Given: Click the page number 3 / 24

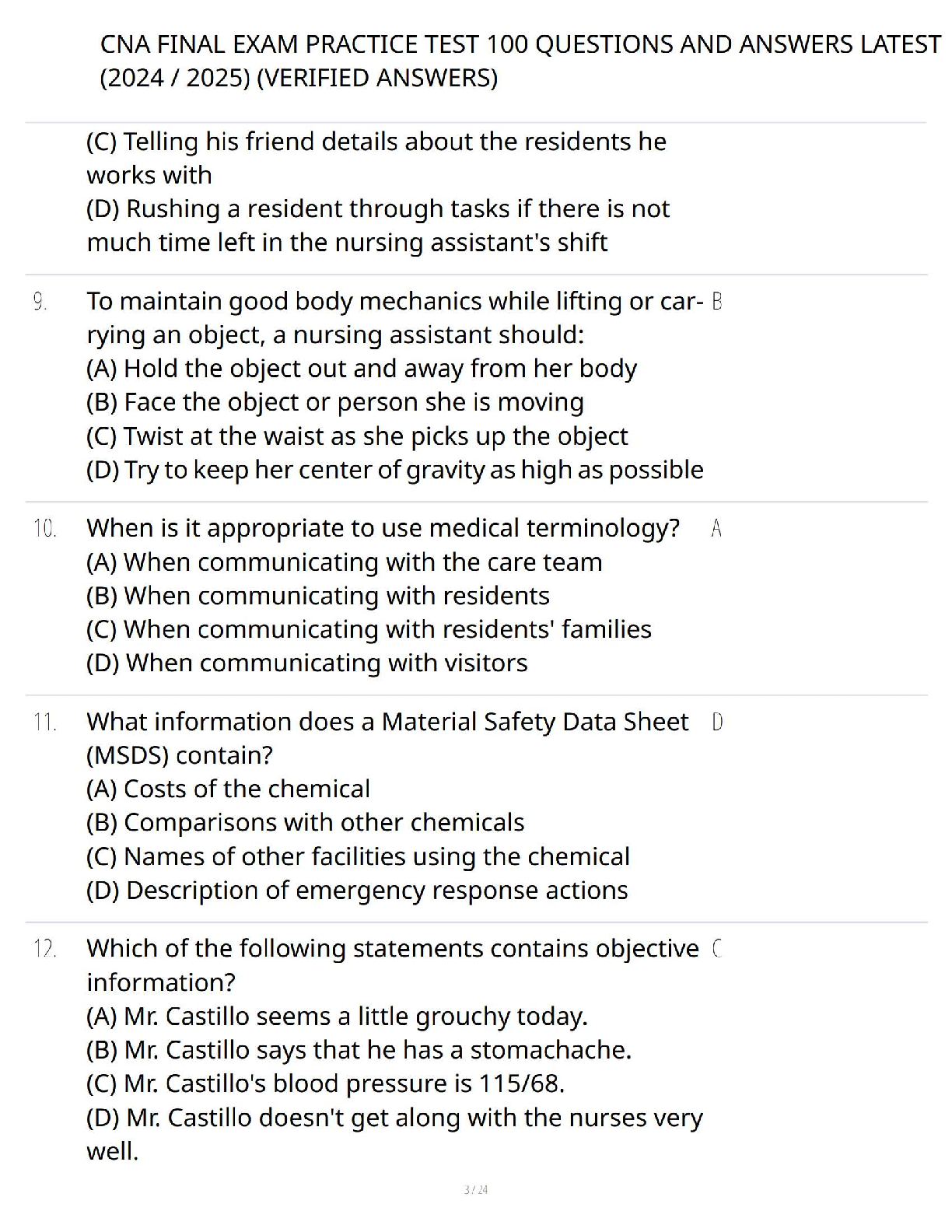Looking at the screenshot, I should tap(475, 1190).
